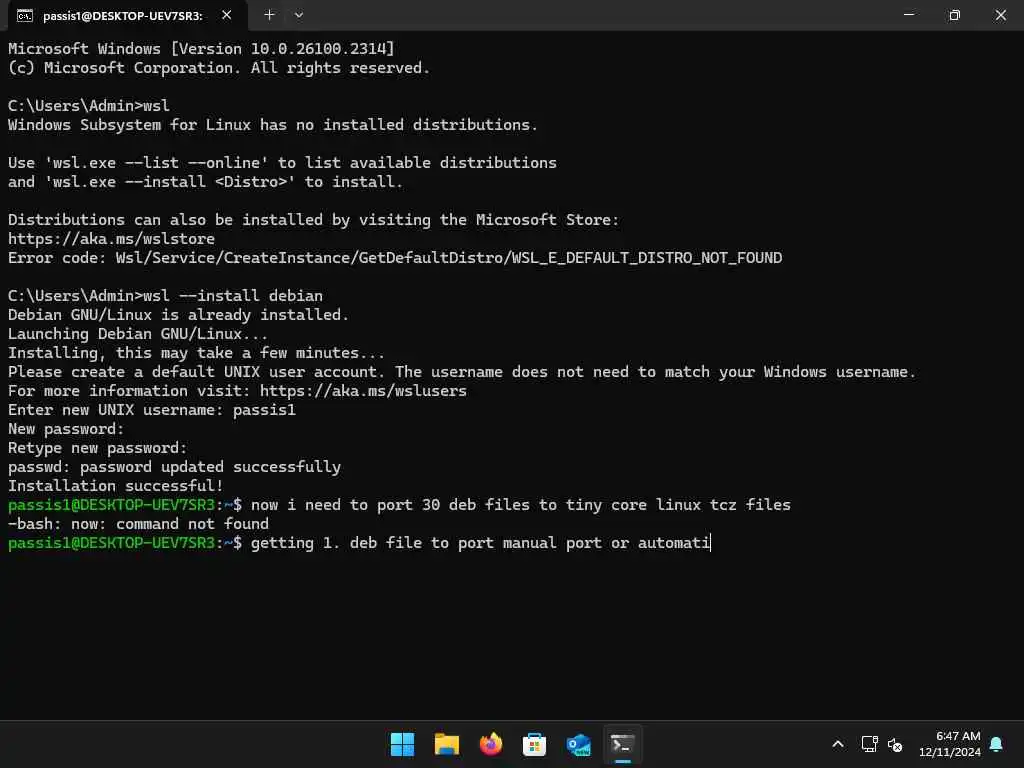Open Microsoft Store from the taskbar
The image size is (1024, 768).
pos(534,744)
